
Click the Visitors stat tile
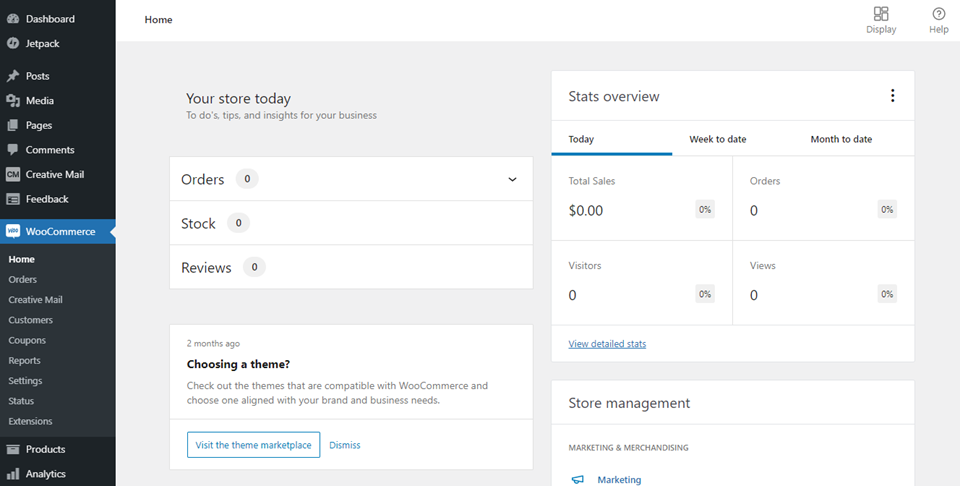[x=642, y=283]
